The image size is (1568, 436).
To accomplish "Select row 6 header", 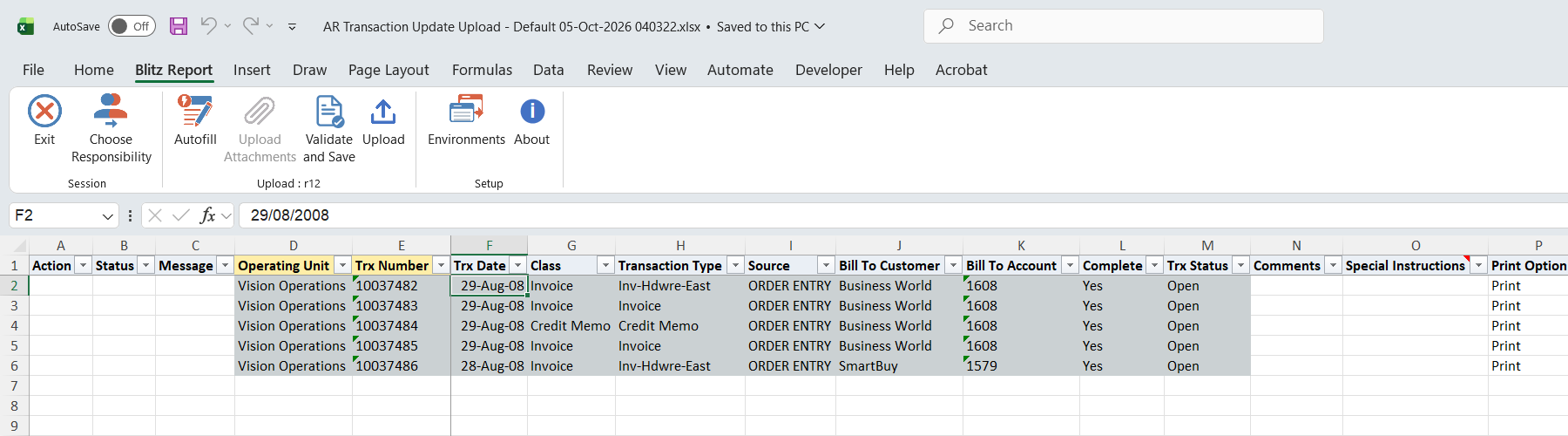I will (14, 366).
